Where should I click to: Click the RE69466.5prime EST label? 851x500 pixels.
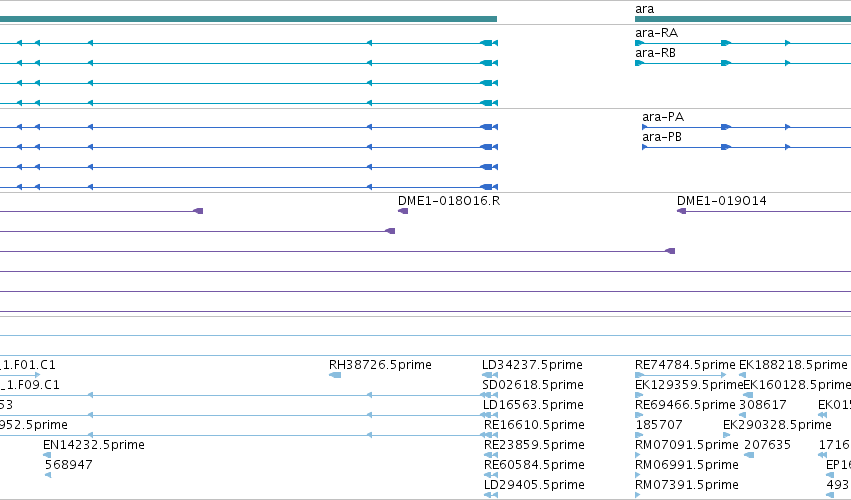coord(685,405)
